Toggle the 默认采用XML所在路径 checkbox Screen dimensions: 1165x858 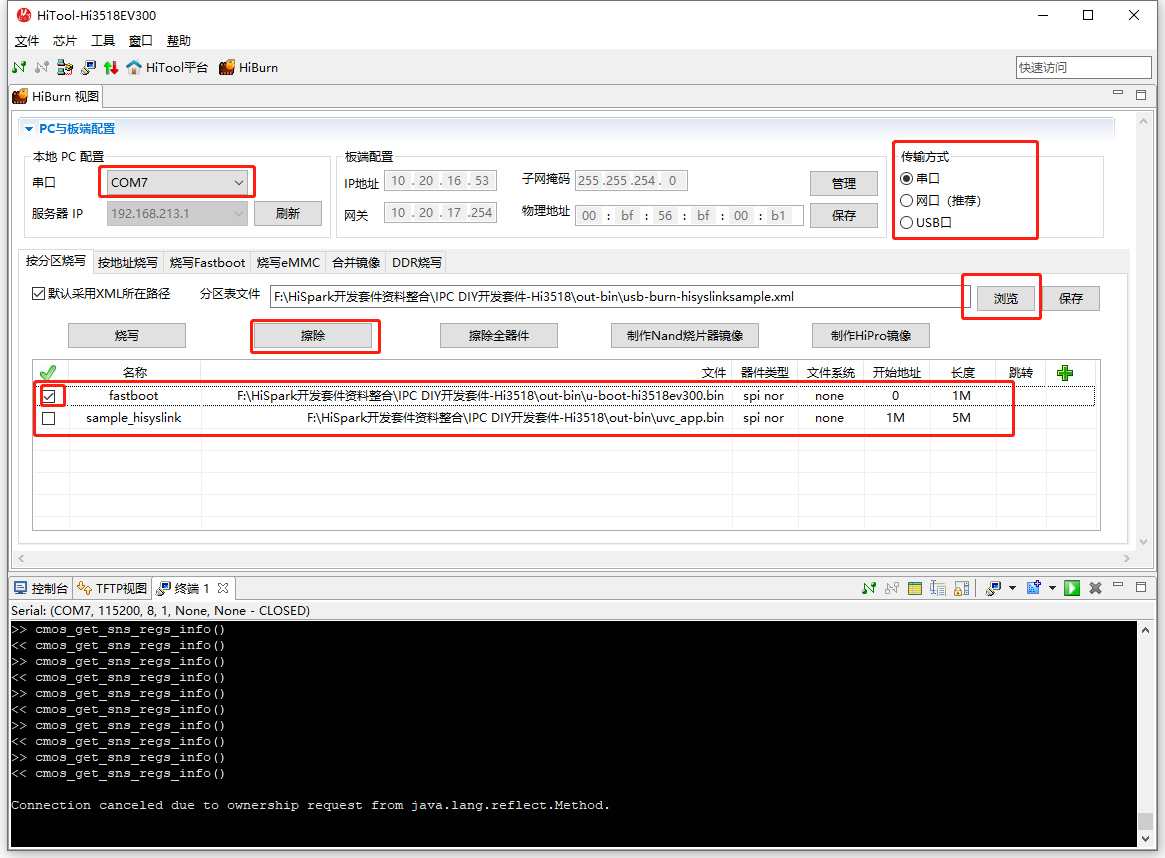click(39, 293)
